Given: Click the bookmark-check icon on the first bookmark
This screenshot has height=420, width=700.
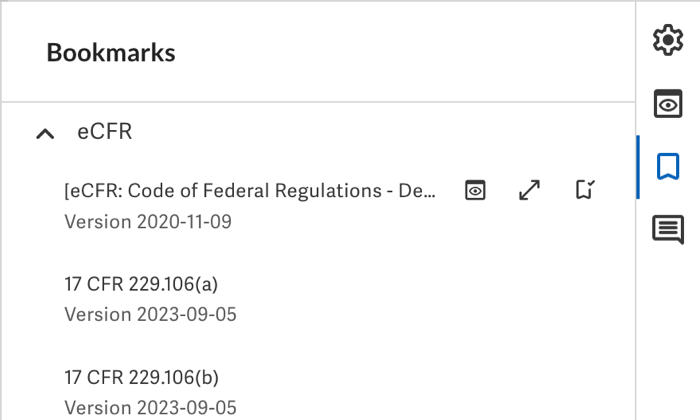Looking at the screenshot, I should coord(585,190).
